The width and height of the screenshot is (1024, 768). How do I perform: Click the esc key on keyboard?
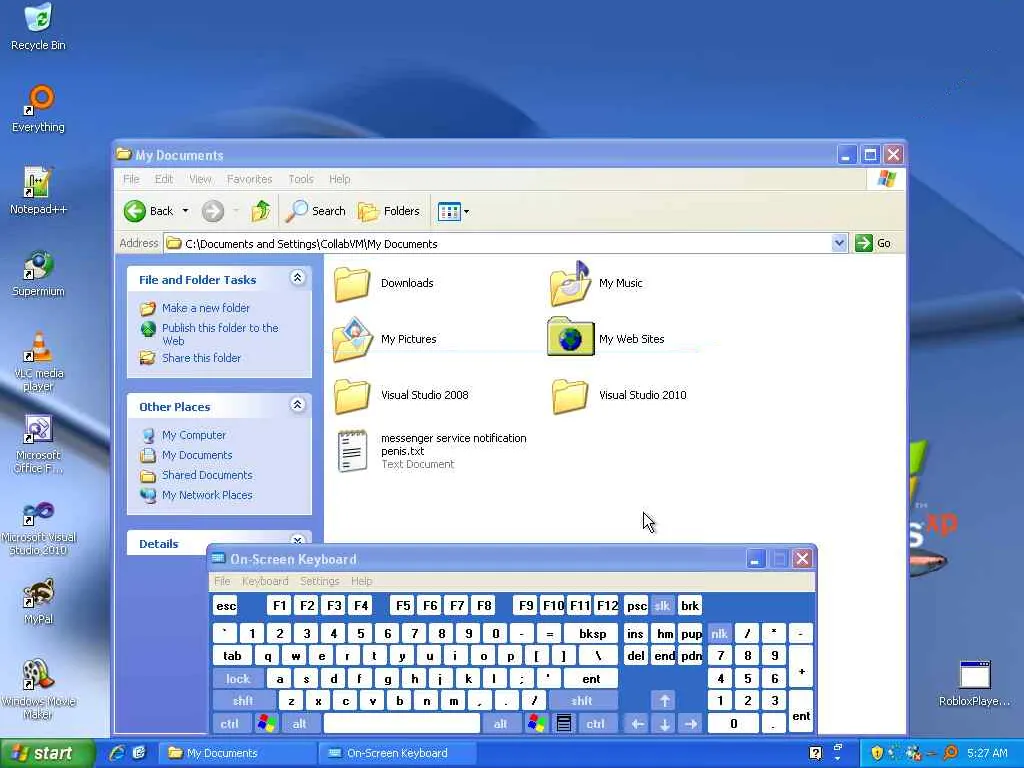[226, 606]
